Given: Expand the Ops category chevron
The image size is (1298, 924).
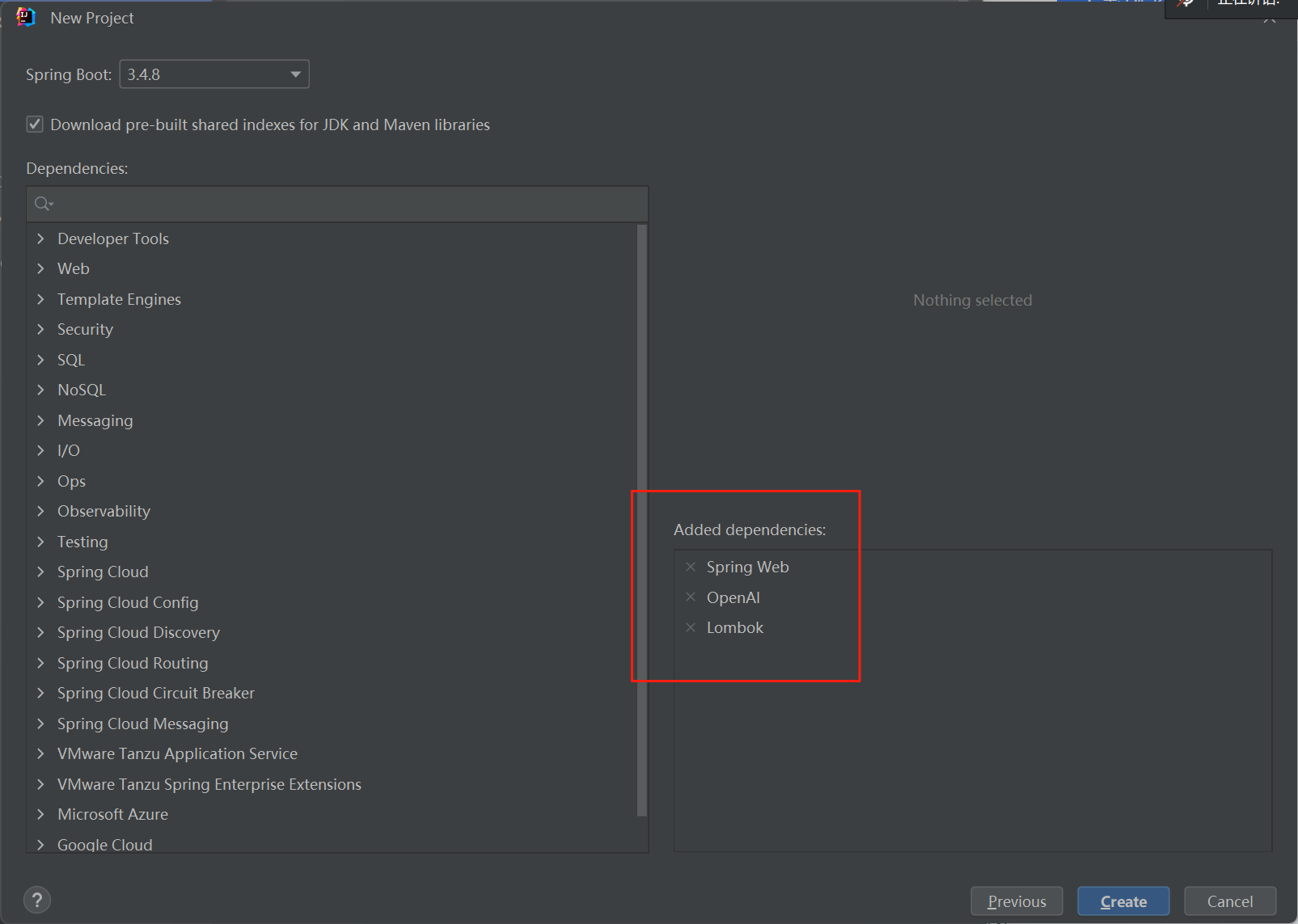Looking at the screenshot, I should [40, 481].
